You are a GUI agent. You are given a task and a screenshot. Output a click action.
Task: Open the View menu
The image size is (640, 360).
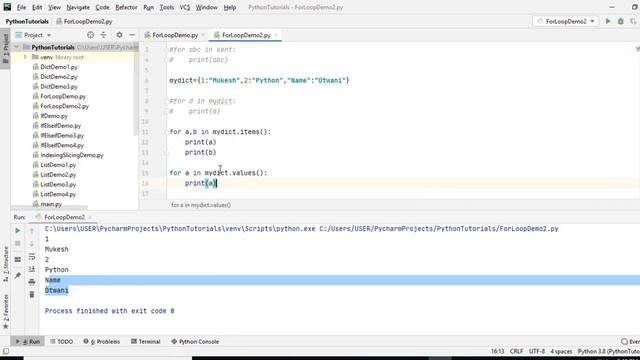tap(54, 7)
